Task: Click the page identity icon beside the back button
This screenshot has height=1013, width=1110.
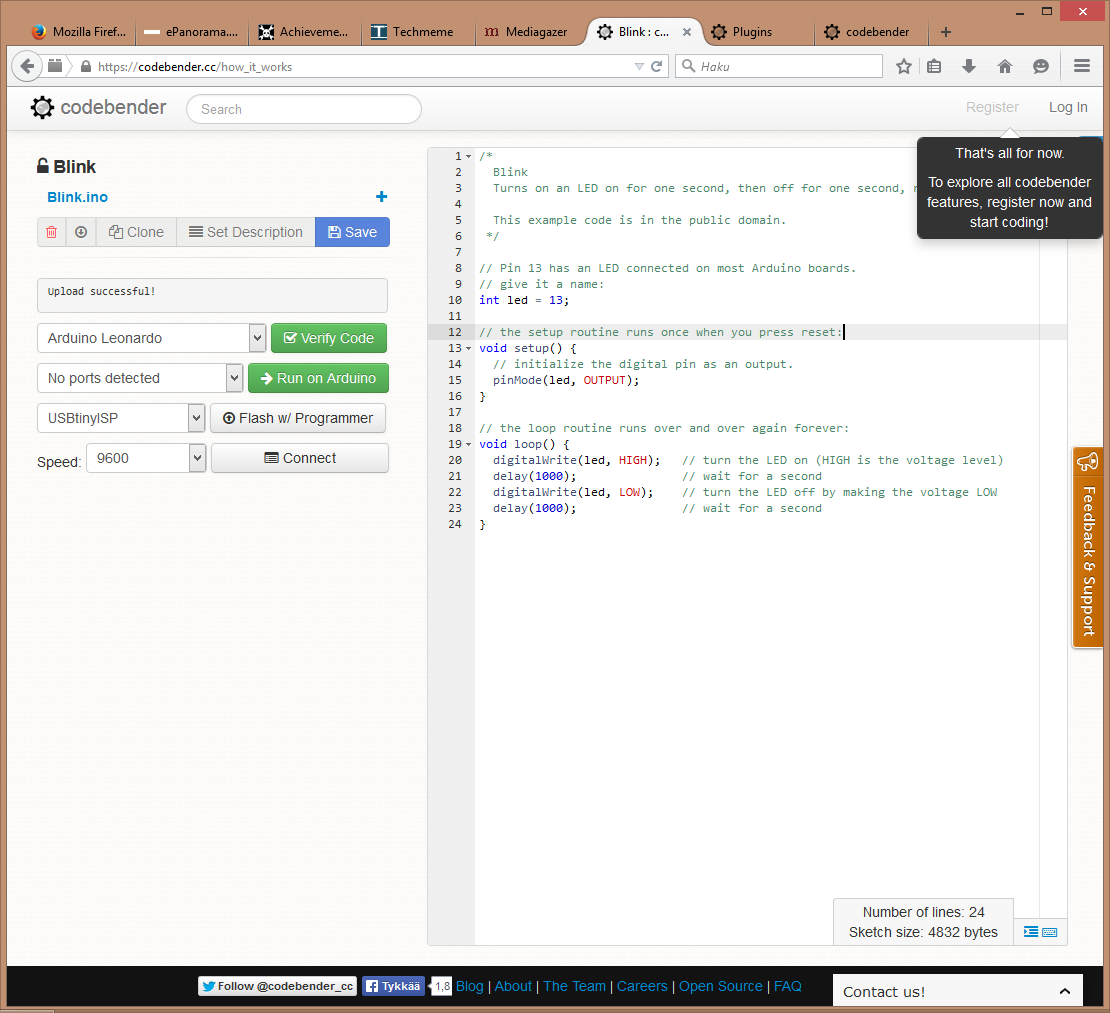Action: point(55,67)
